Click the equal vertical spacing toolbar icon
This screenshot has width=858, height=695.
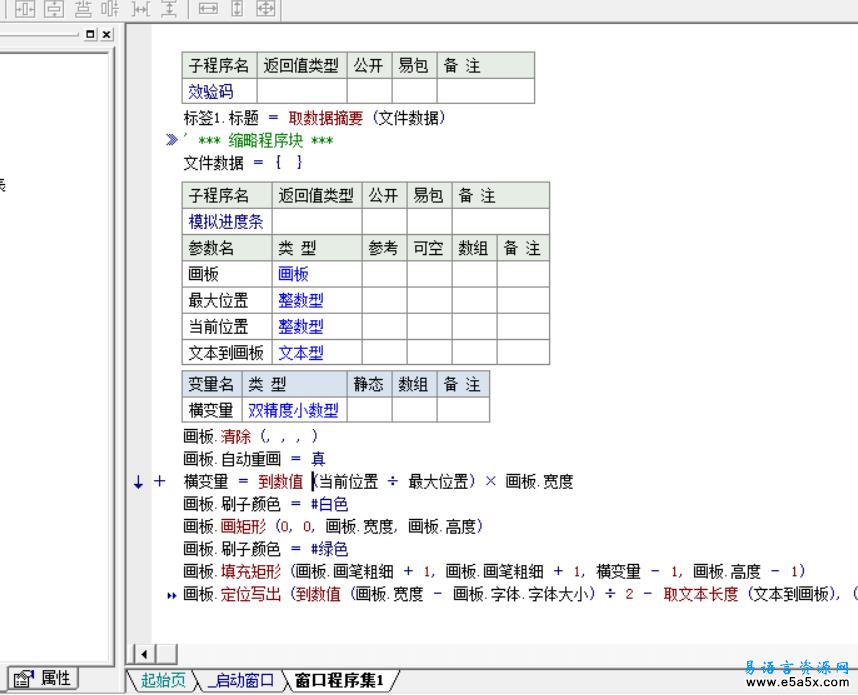coord(169,8)
